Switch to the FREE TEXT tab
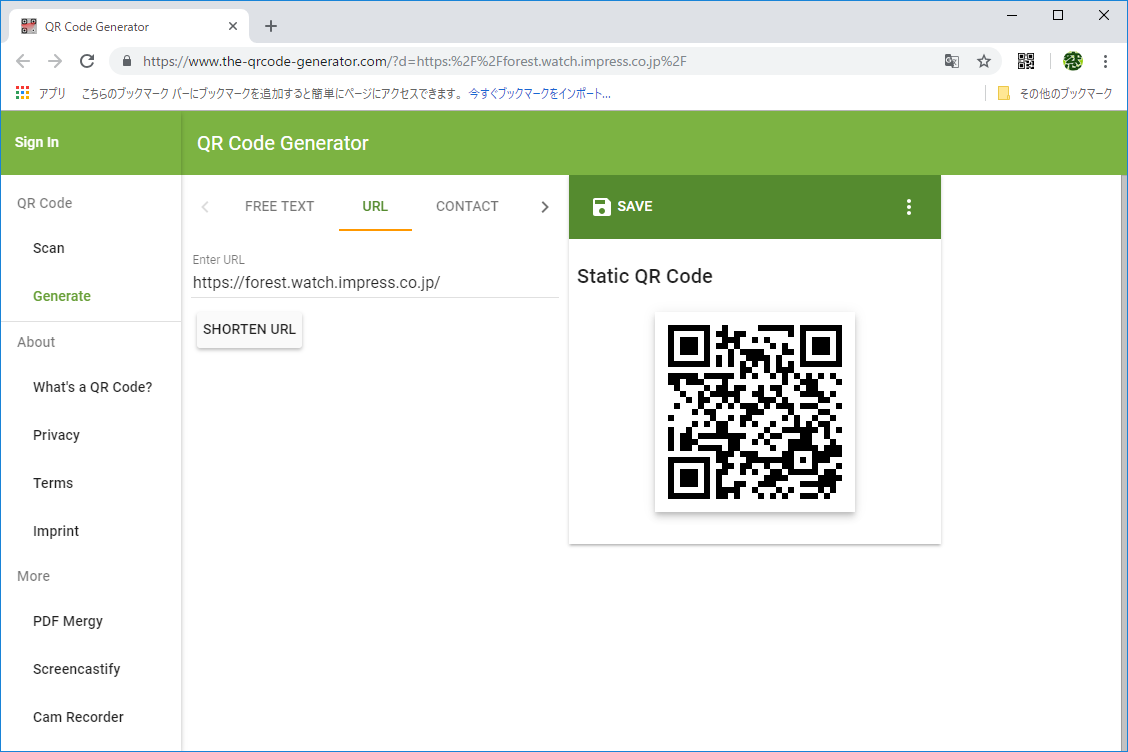Image resolution: width=1128 pixels, height=752 pixels. coord(279,206)
